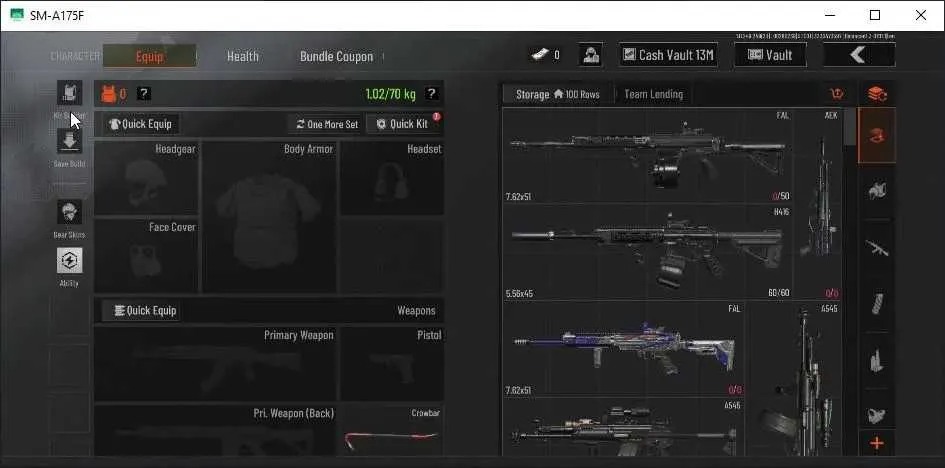Select the empty Headgear slot
945x468 pixels.
[x=146, y=178]
